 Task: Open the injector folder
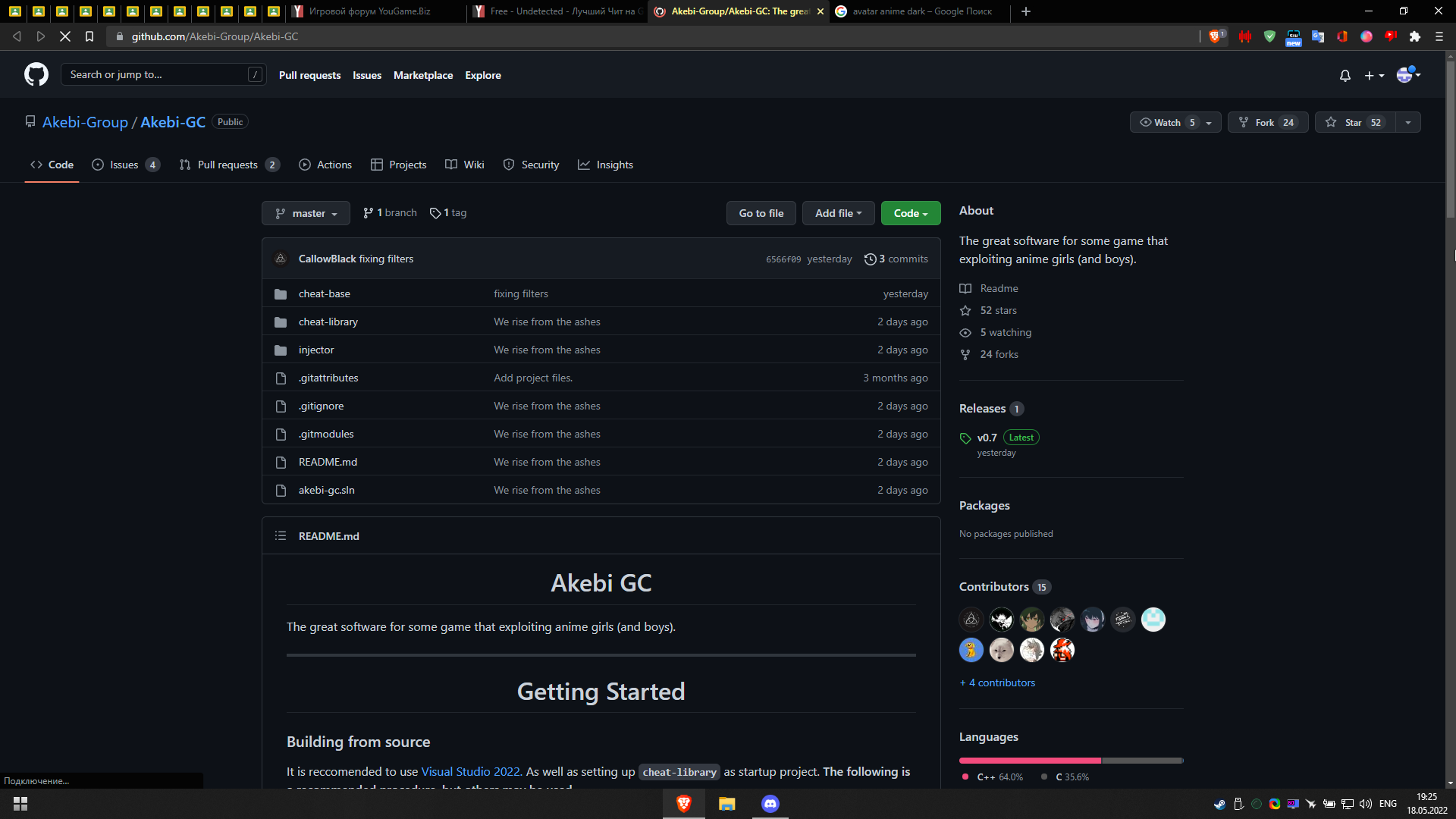coord(316,350)
